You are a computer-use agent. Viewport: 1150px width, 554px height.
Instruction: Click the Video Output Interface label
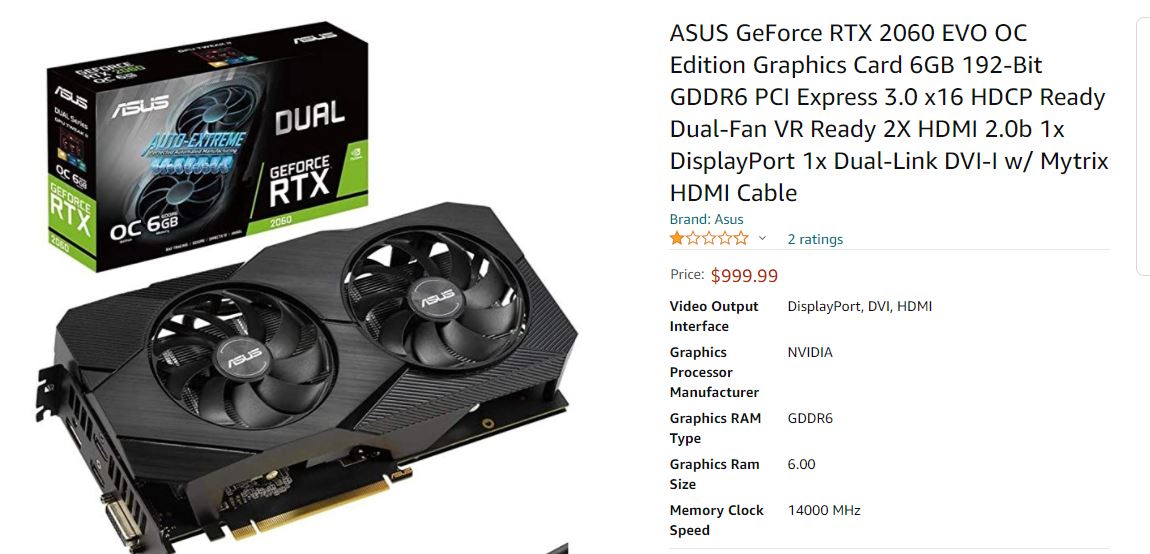coord(714,316)
